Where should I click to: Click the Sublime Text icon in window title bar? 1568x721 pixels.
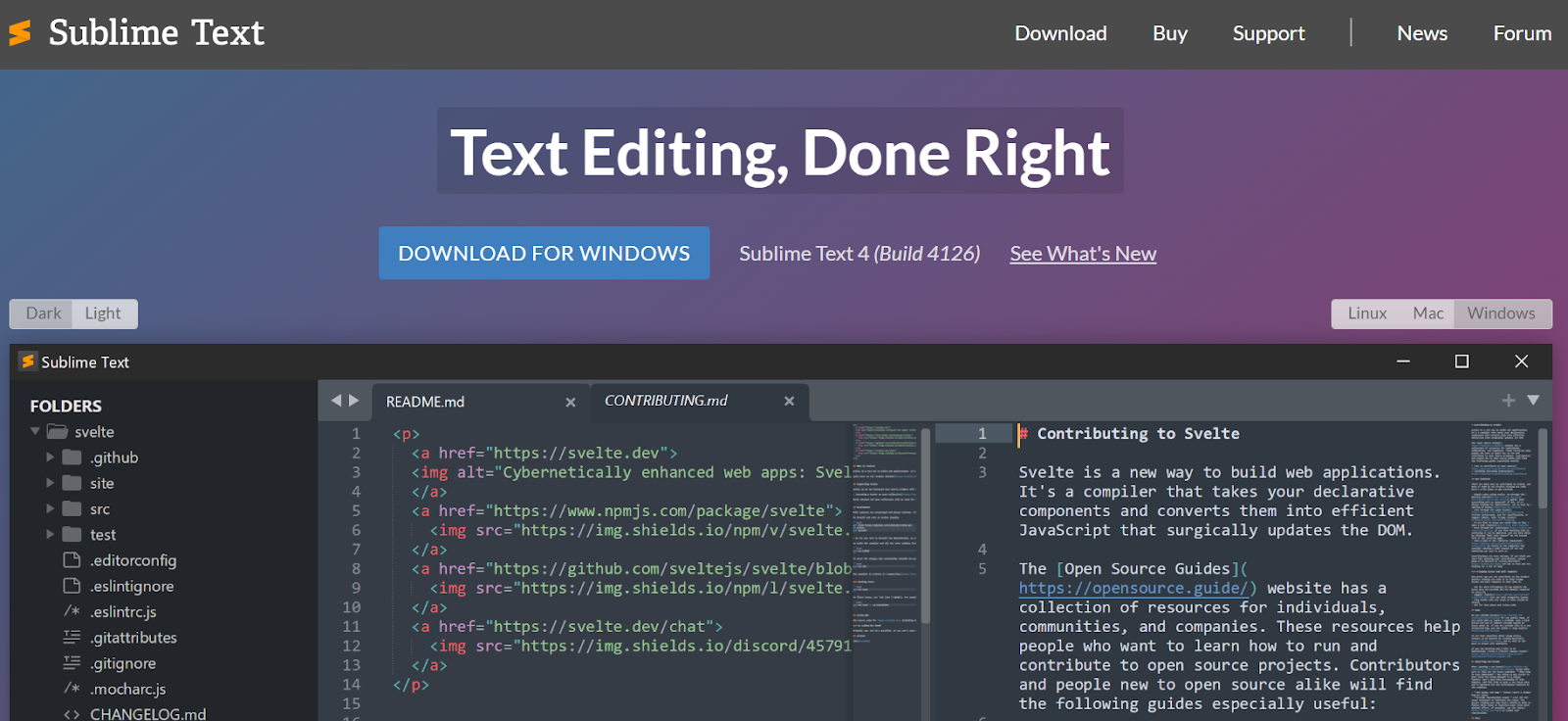pos(28,361)
